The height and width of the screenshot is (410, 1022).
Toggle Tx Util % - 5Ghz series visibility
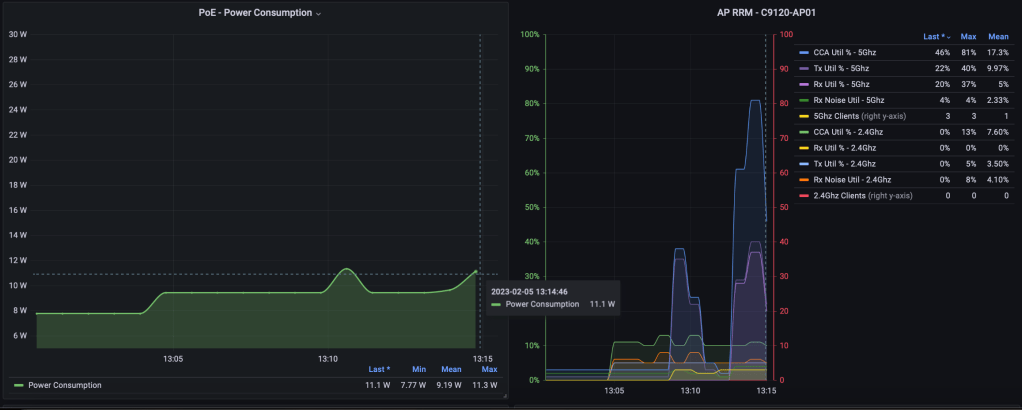pyautogui.click(x=841, y=68)
